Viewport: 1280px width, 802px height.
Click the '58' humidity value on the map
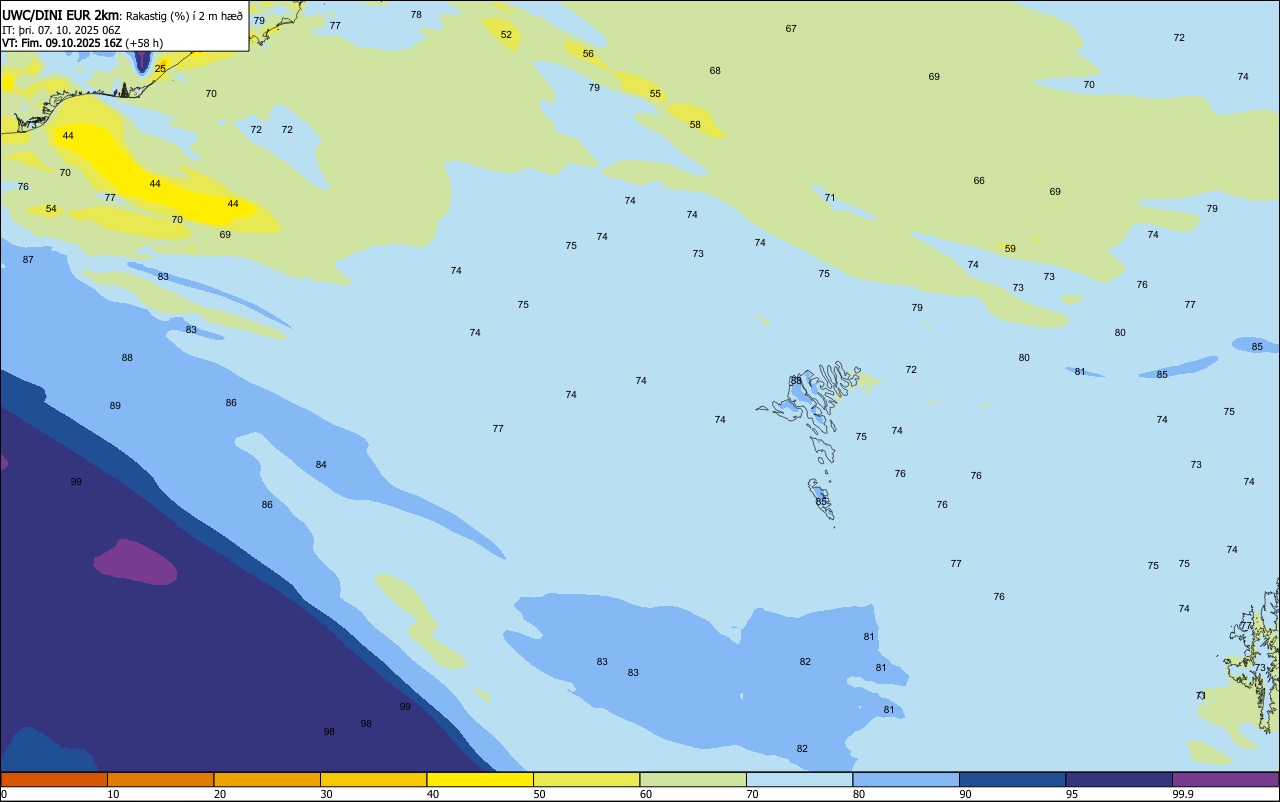click(695, 125)
